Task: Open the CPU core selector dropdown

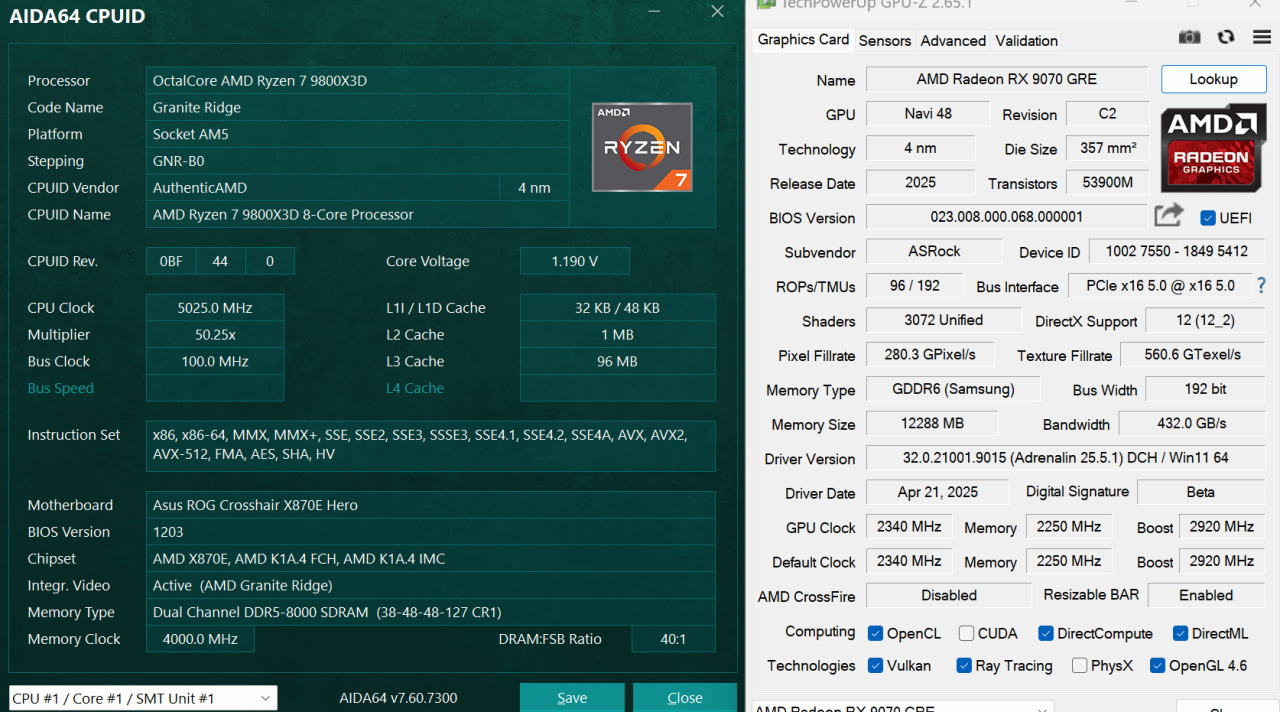Action: click(x=143, y=698)
